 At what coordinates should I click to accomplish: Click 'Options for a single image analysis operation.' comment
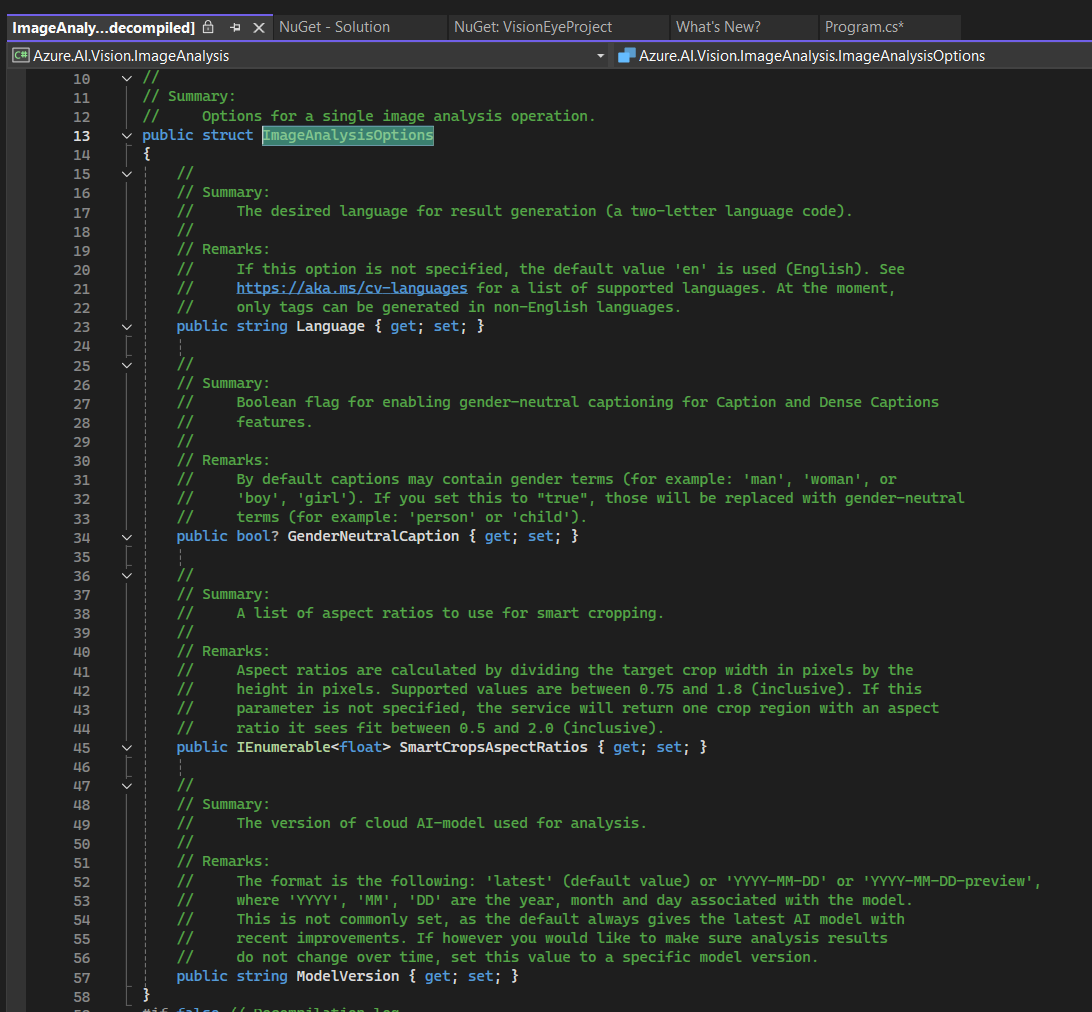click(x=398, y=116)
